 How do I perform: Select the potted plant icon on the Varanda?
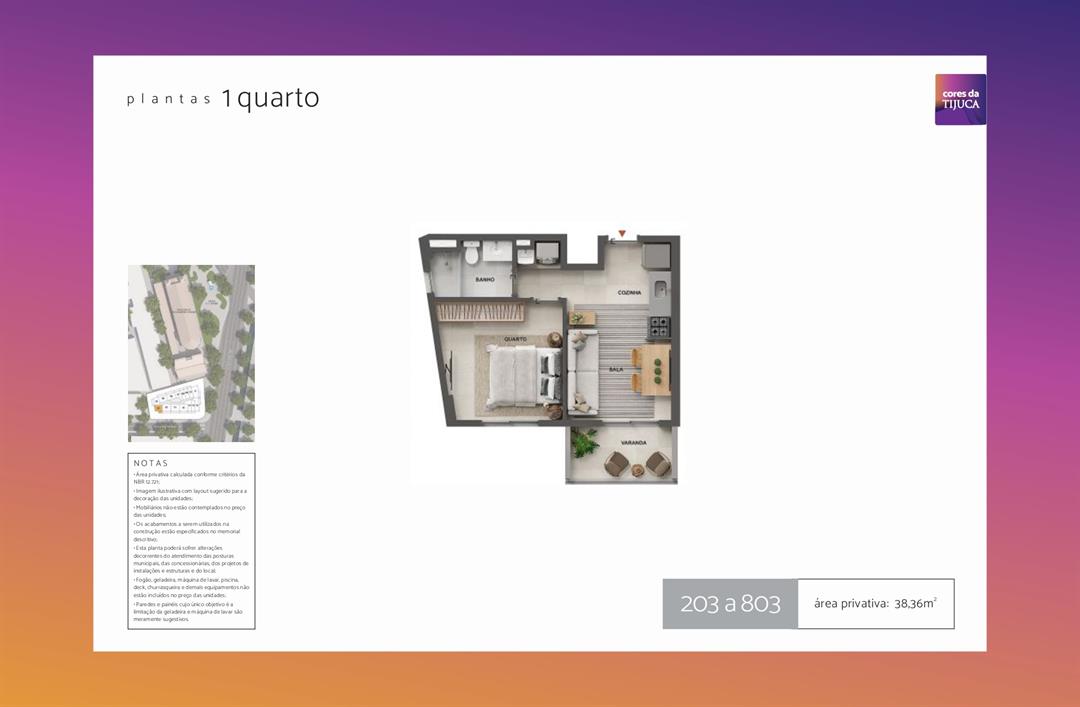[585, 446]
